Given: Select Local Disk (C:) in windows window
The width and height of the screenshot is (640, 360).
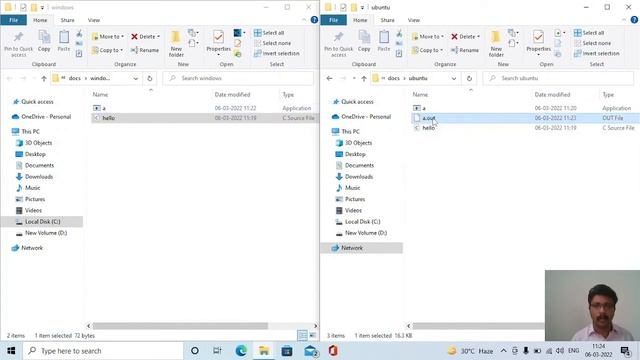Looking at the screenshot, I should point(42,222).
